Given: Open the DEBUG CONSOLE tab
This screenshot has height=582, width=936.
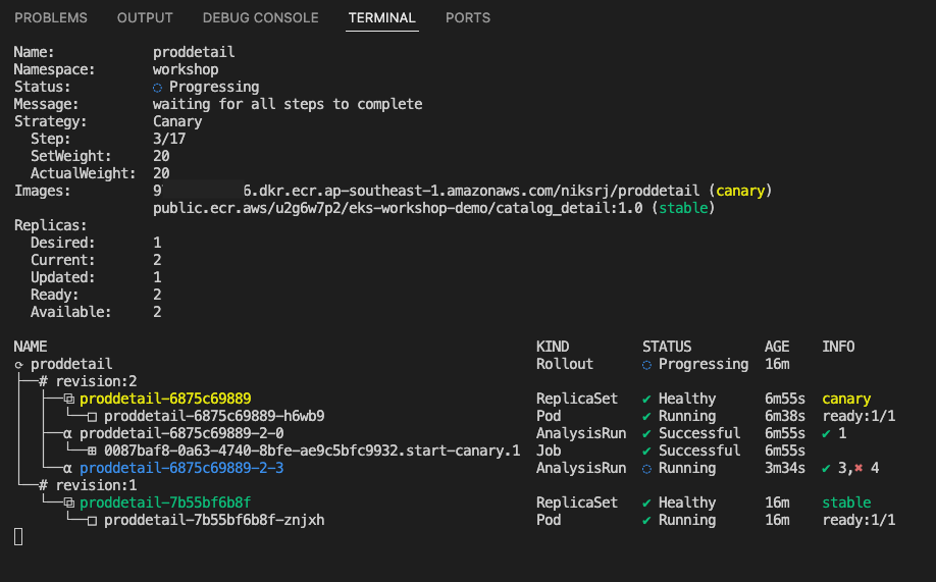Looking at the screenshot, I should (260, 17).
